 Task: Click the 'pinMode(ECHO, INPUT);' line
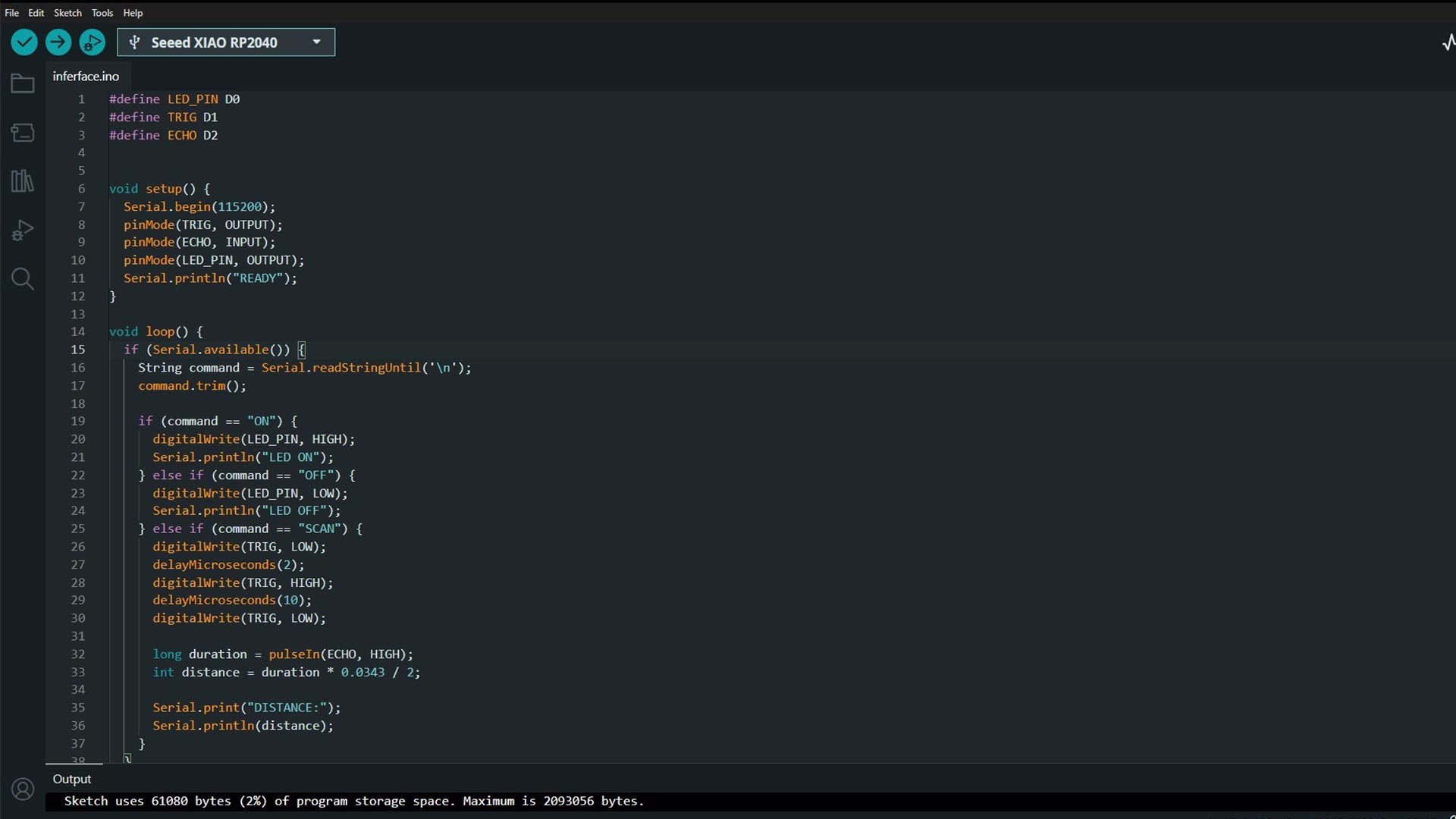click(x=199, y=243)
